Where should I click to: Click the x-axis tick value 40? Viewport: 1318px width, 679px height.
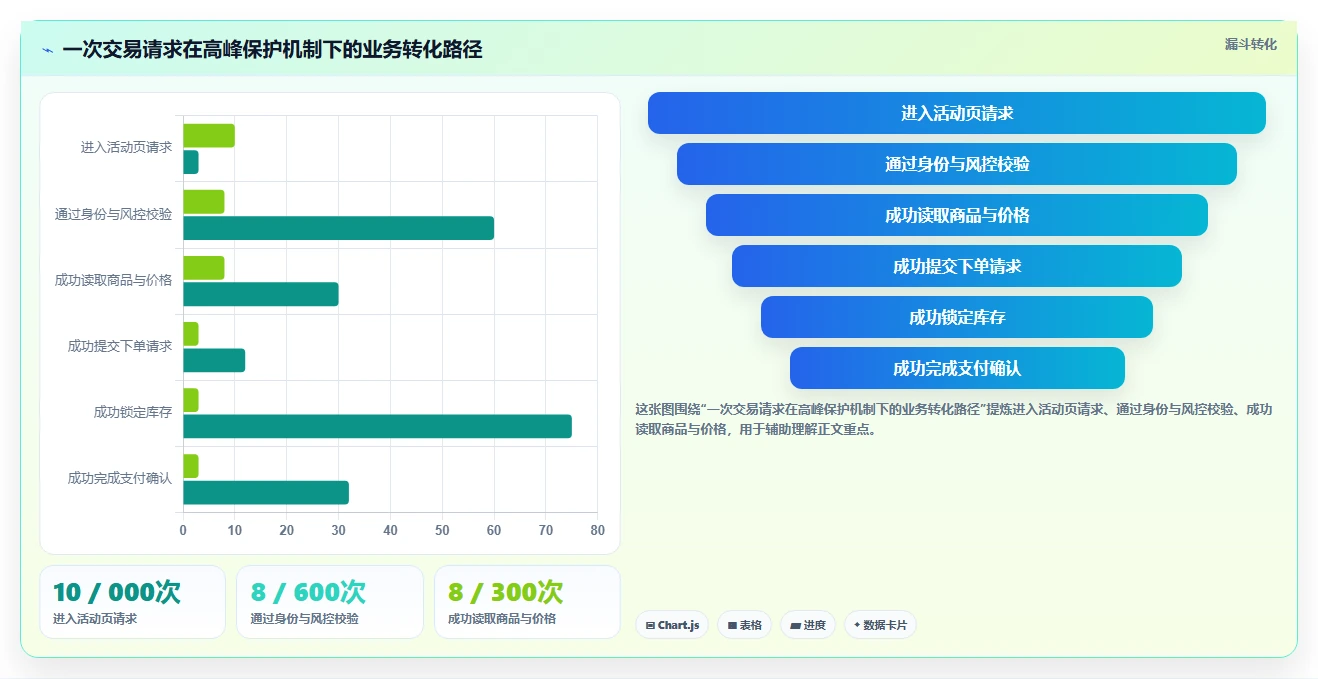click(390, 531)
